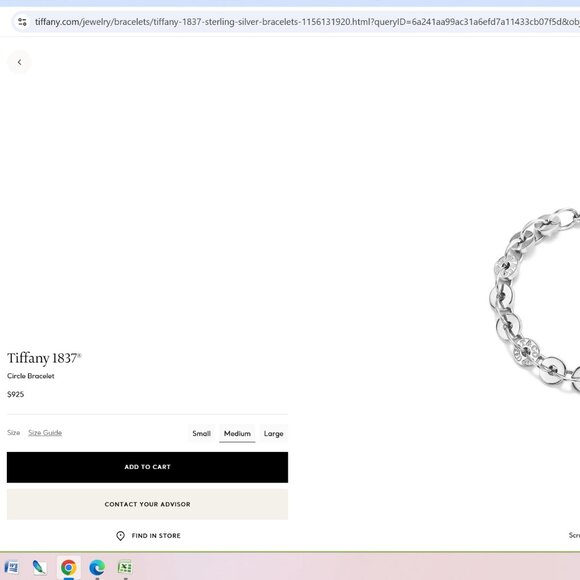Click the Tiffany URL in the address bar
The image size is (580, 580).
coord(307,22)
